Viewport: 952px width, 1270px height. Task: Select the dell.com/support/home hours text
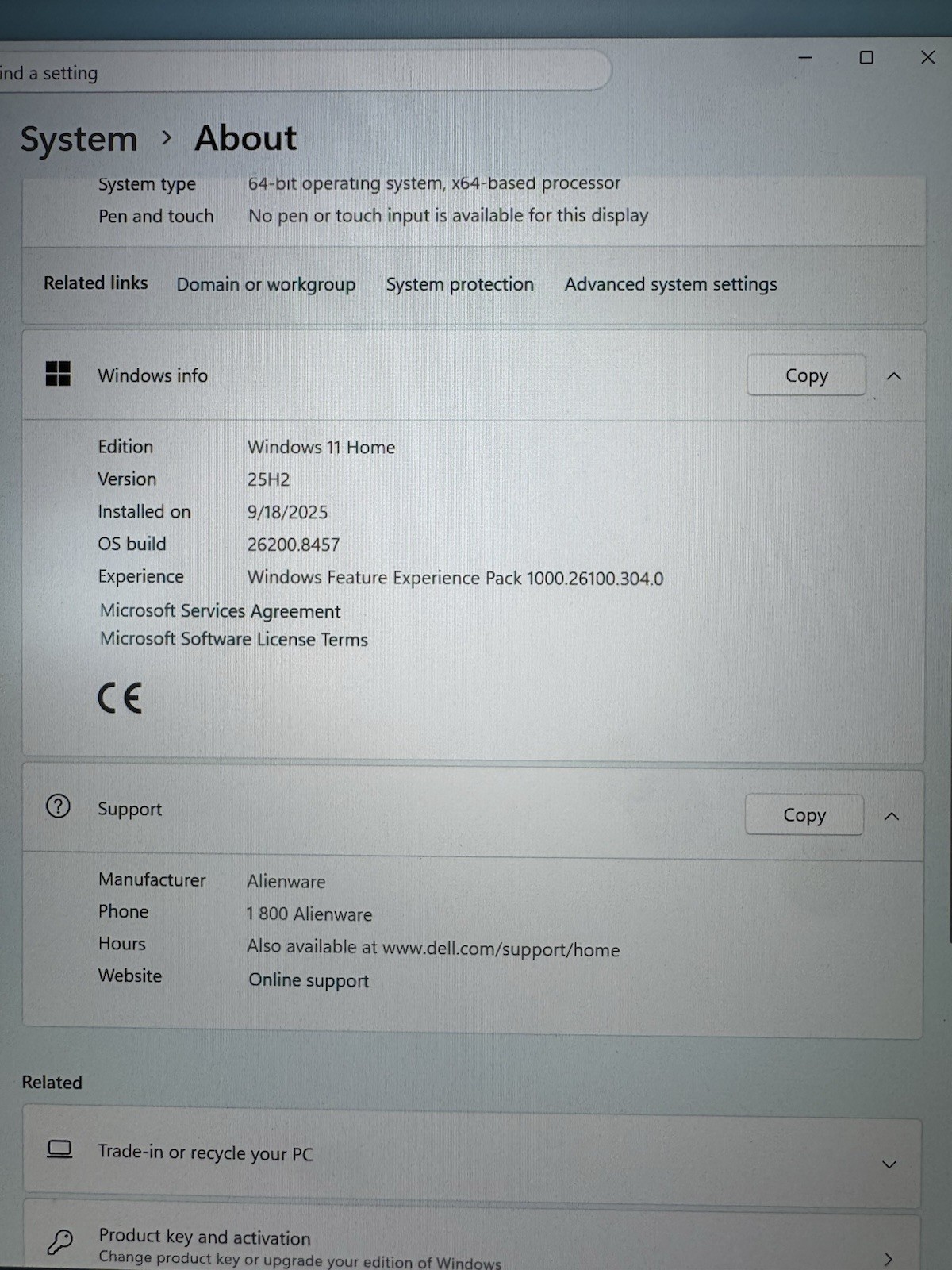coord(433,948)
